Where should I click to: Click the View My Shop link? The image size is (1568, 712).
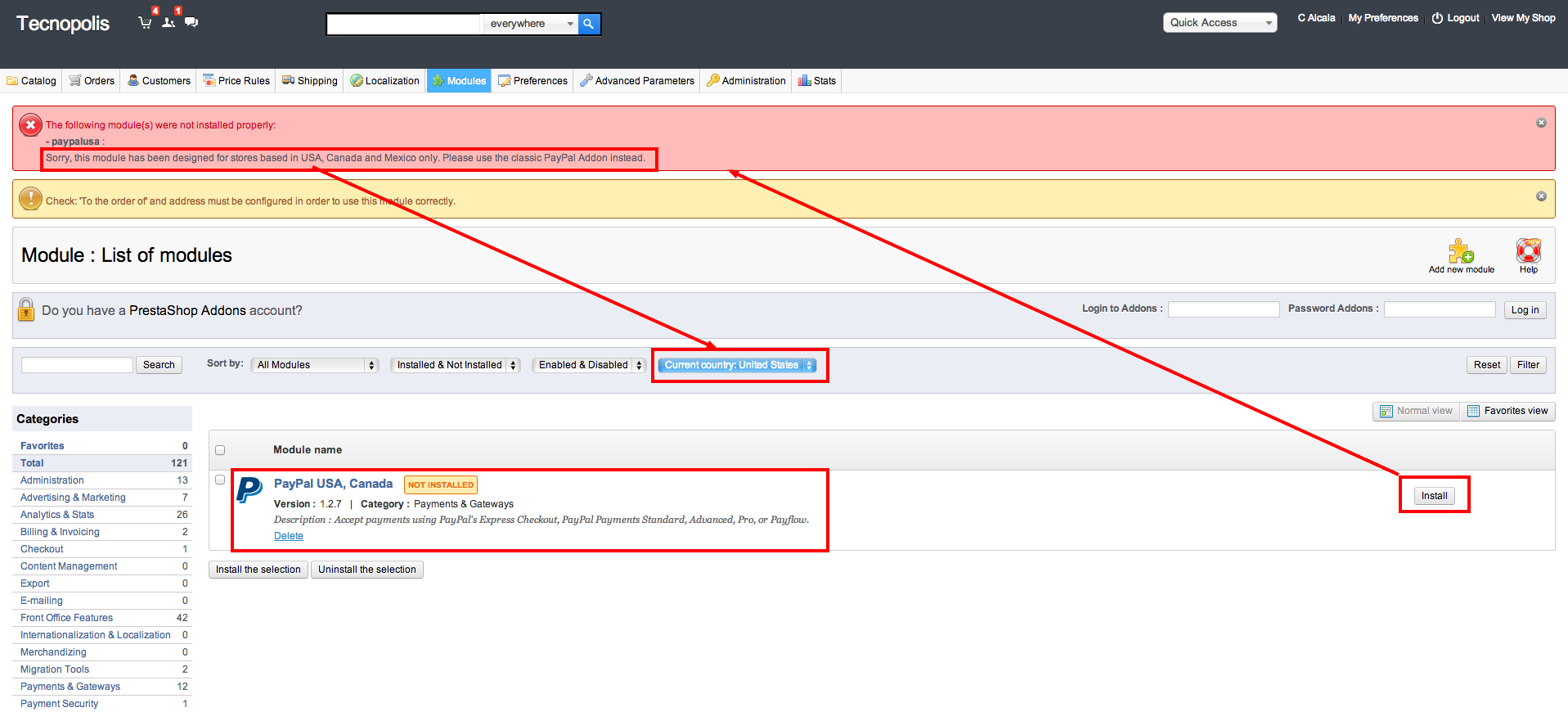(1523, 18)
